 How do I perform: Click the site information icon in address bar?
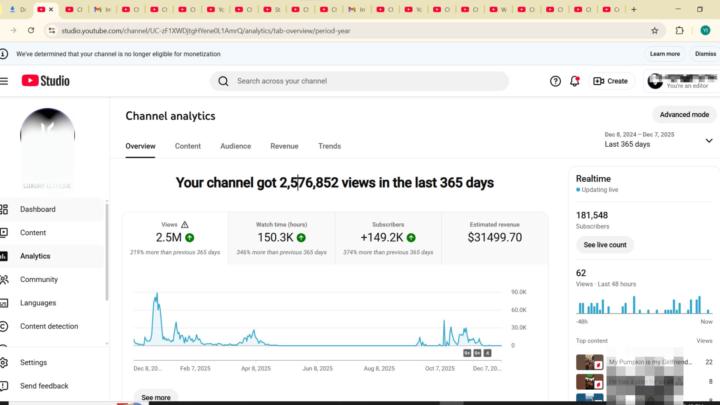(52, 31)
